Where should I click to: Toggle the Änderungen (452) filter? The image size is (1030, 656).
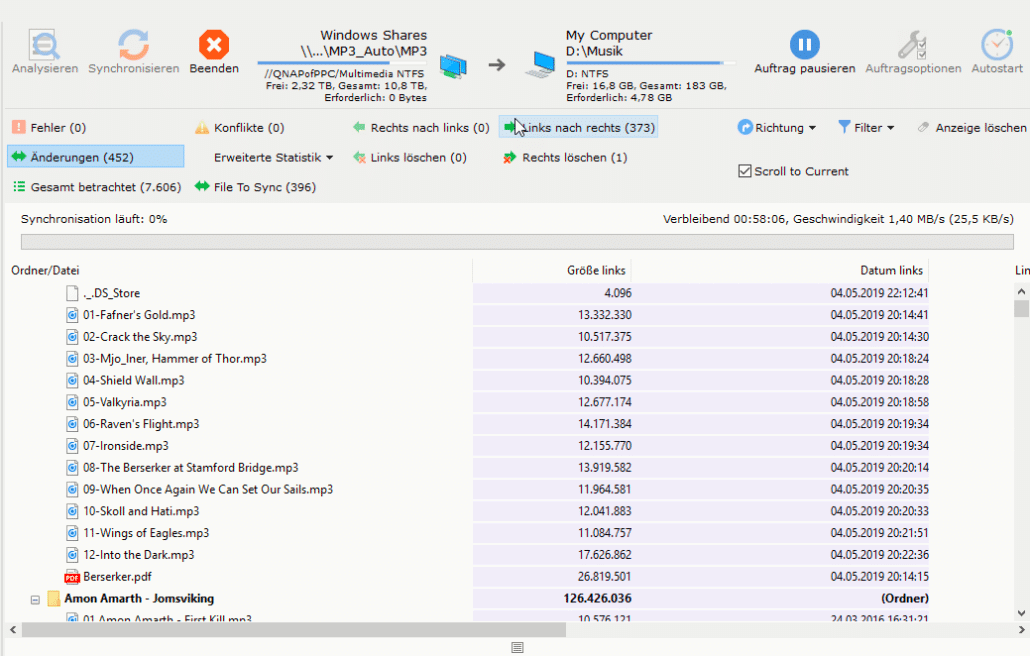tap(95, 157)
